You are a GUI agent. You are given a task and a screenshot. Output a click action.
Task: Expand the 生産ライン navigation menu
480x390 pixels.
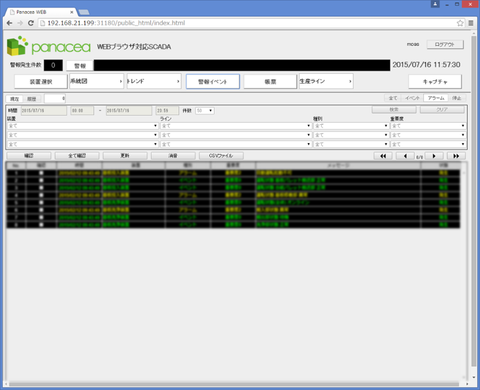326,81
